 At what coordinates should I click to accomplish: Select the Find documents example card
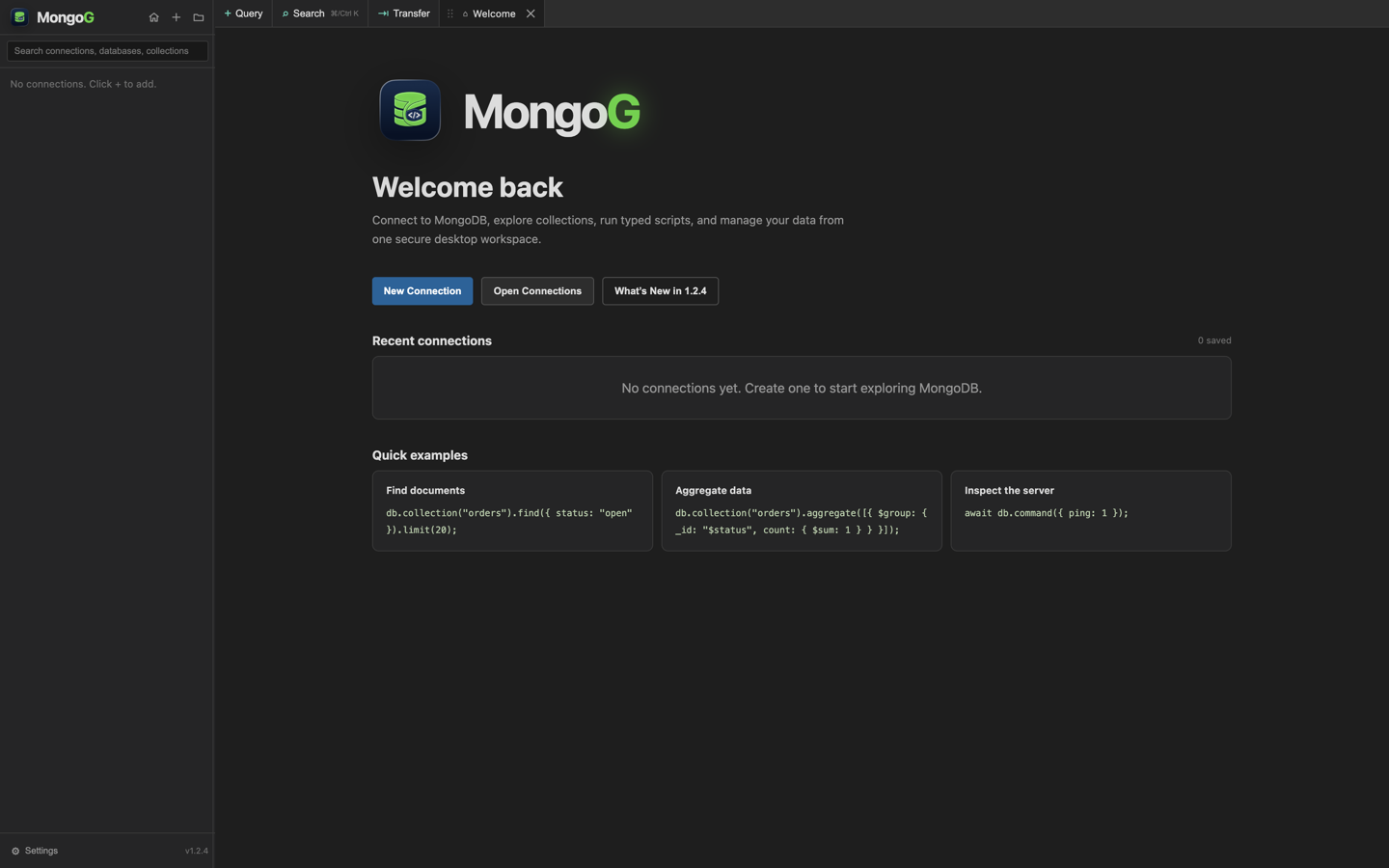[512, 511]
